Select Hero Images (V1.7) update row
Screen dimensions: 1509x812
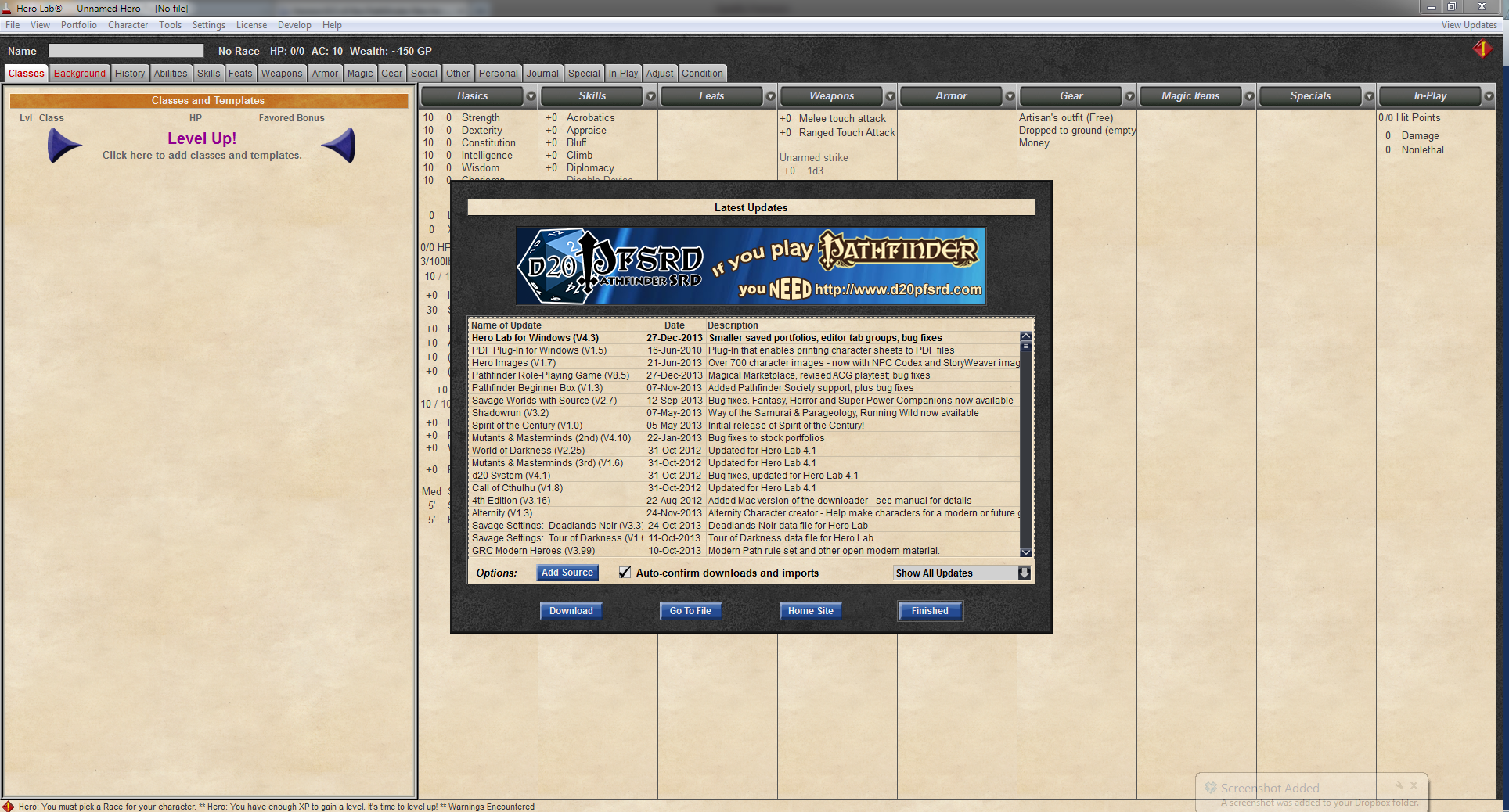pyautogui.click(x=744, y=363)
